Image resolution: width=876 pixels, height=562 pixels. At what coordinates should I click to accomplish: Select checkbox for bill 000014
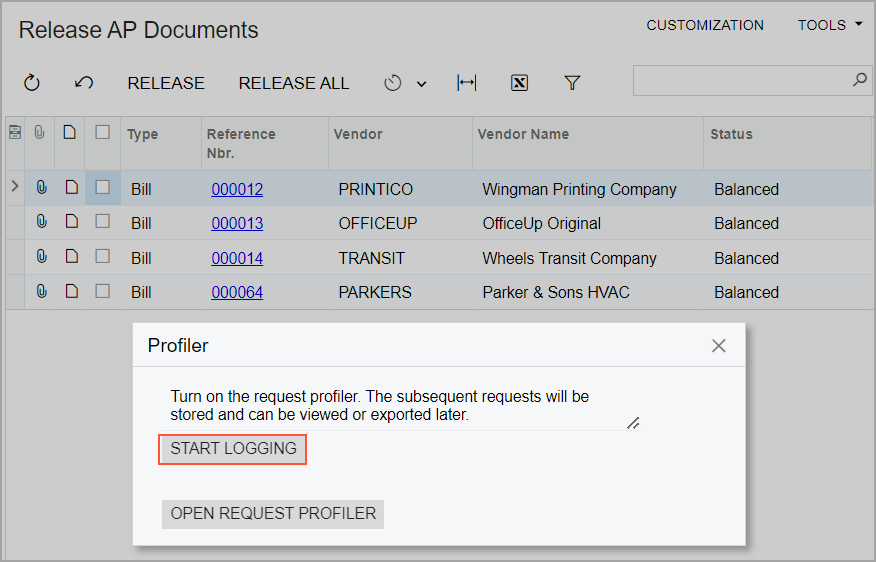click(102, 256)
